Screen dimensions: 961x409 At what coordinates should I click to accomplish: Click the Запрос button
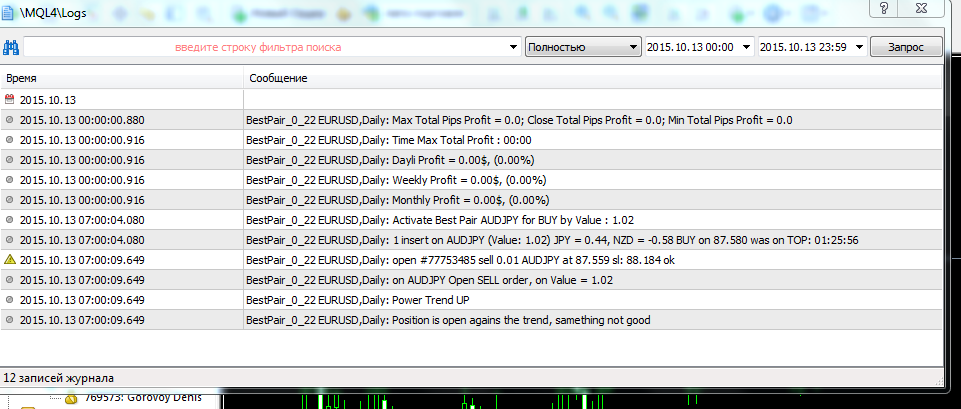pos(906,47)
